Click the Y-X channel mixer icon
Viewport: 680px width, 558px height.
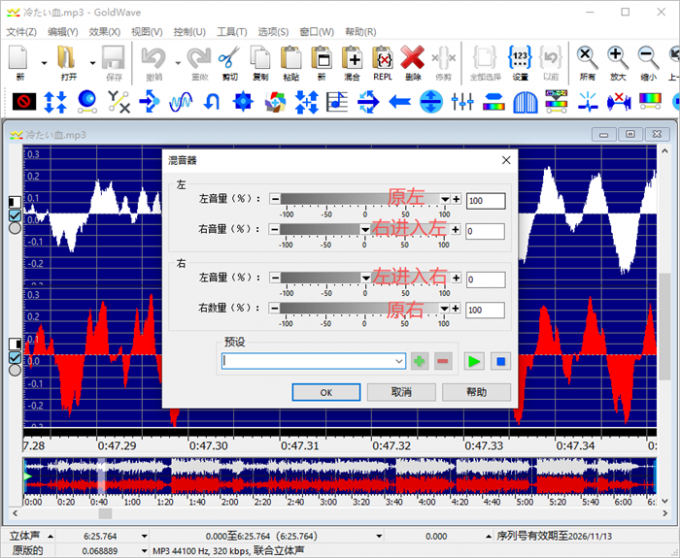pos(118,102)
